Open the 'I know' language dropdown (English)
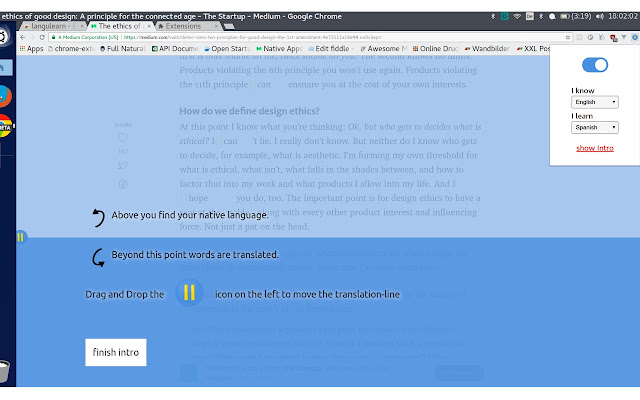The width and height of the screenshot is (640, 400). [x=595, y=102]
